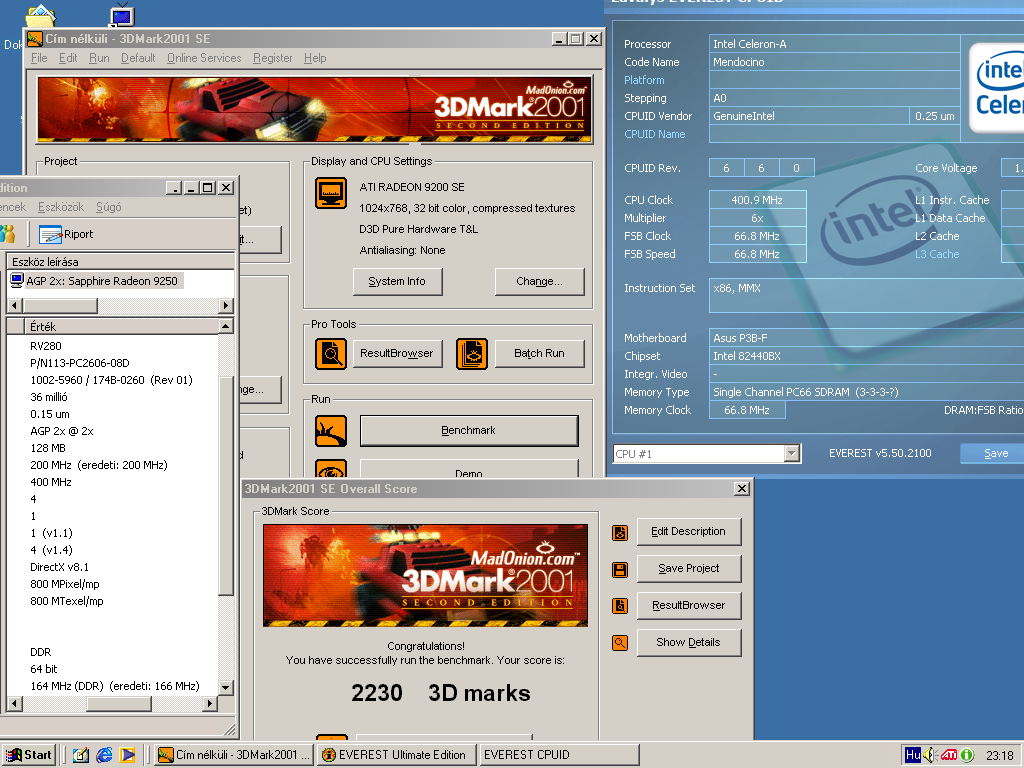
Task: Click the Eszköz leírása column header
Action: 120,262
